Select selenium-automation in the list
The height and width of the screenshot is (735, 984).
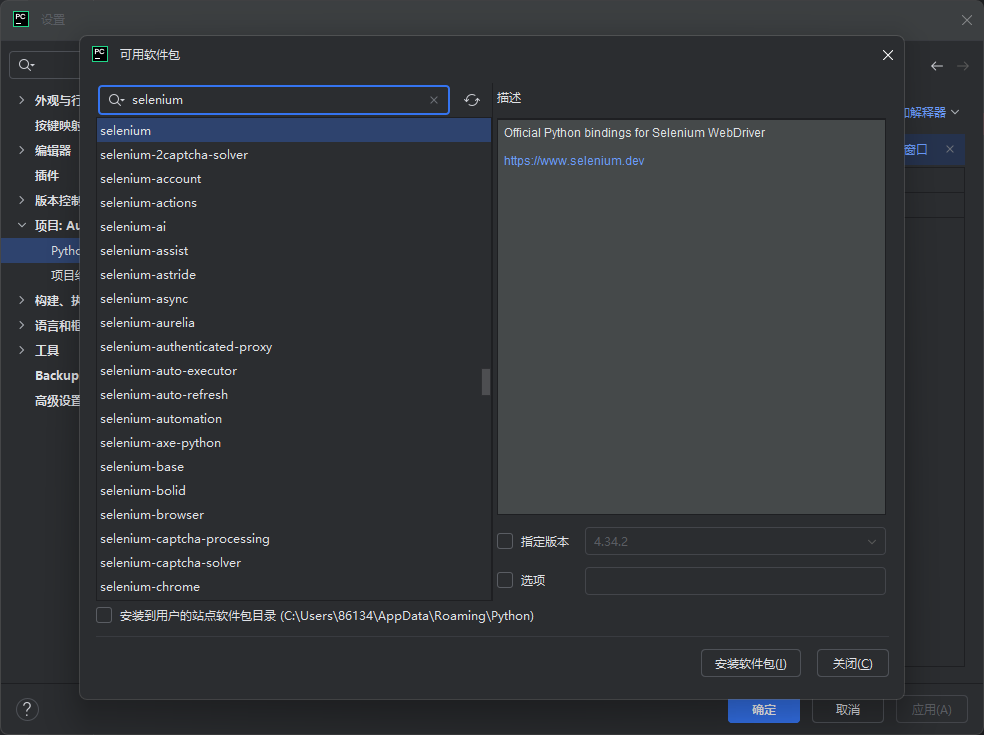coord(294,419)
